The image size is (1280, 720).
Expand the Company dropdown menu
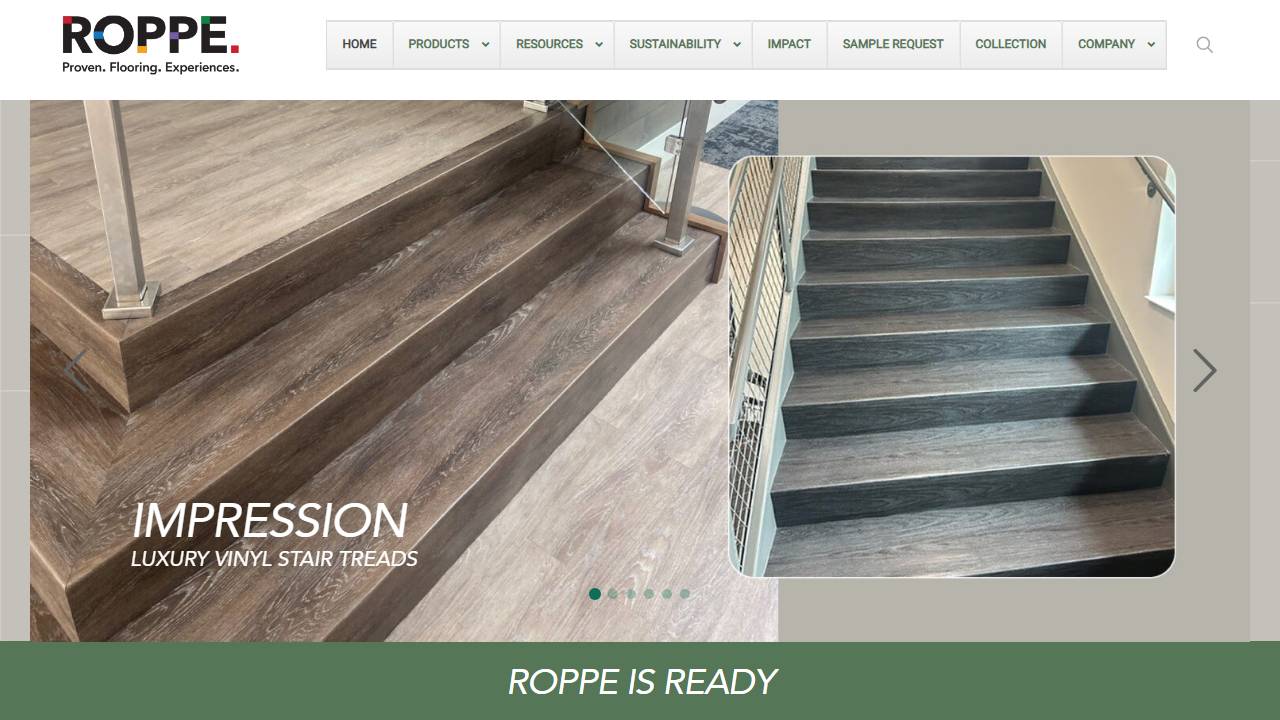coord(1114,45)
